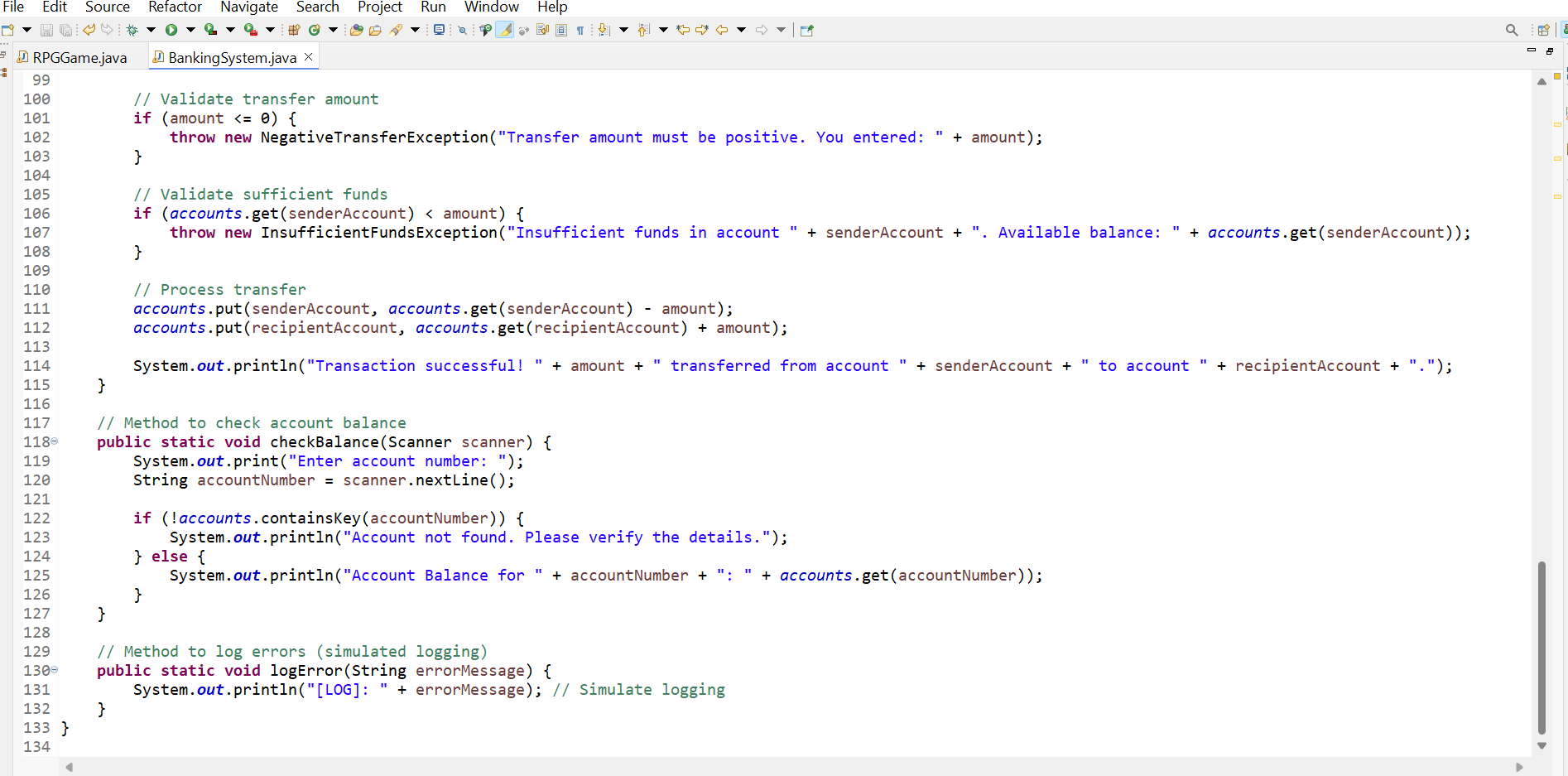Switch to the RPGGame.java tab
1568x776 pixels.
point(72,57)
